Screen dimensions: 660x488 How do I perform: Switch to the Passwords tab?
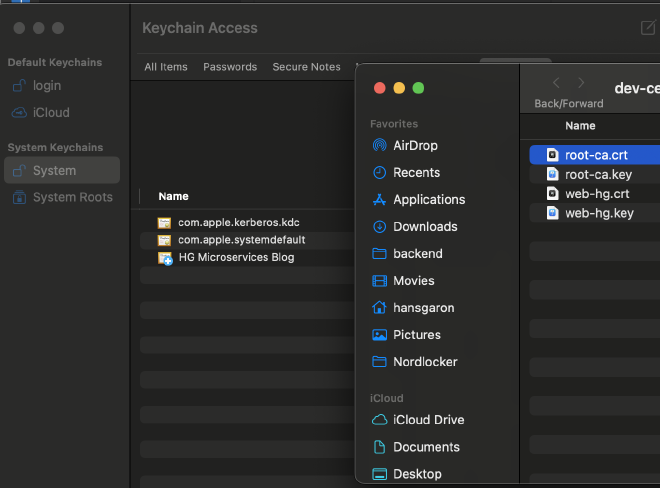coord(230,67)
